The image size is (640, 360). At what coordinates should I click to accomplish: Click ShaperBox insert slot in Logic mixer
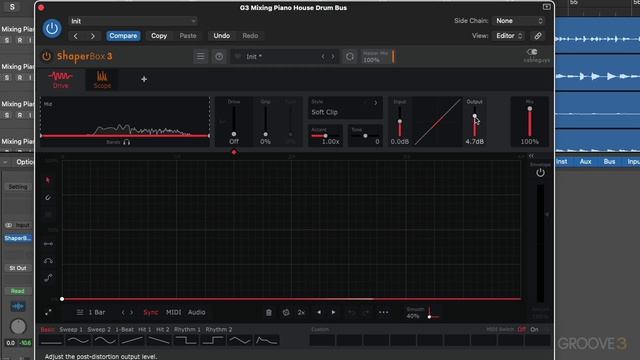pos(18,238)
